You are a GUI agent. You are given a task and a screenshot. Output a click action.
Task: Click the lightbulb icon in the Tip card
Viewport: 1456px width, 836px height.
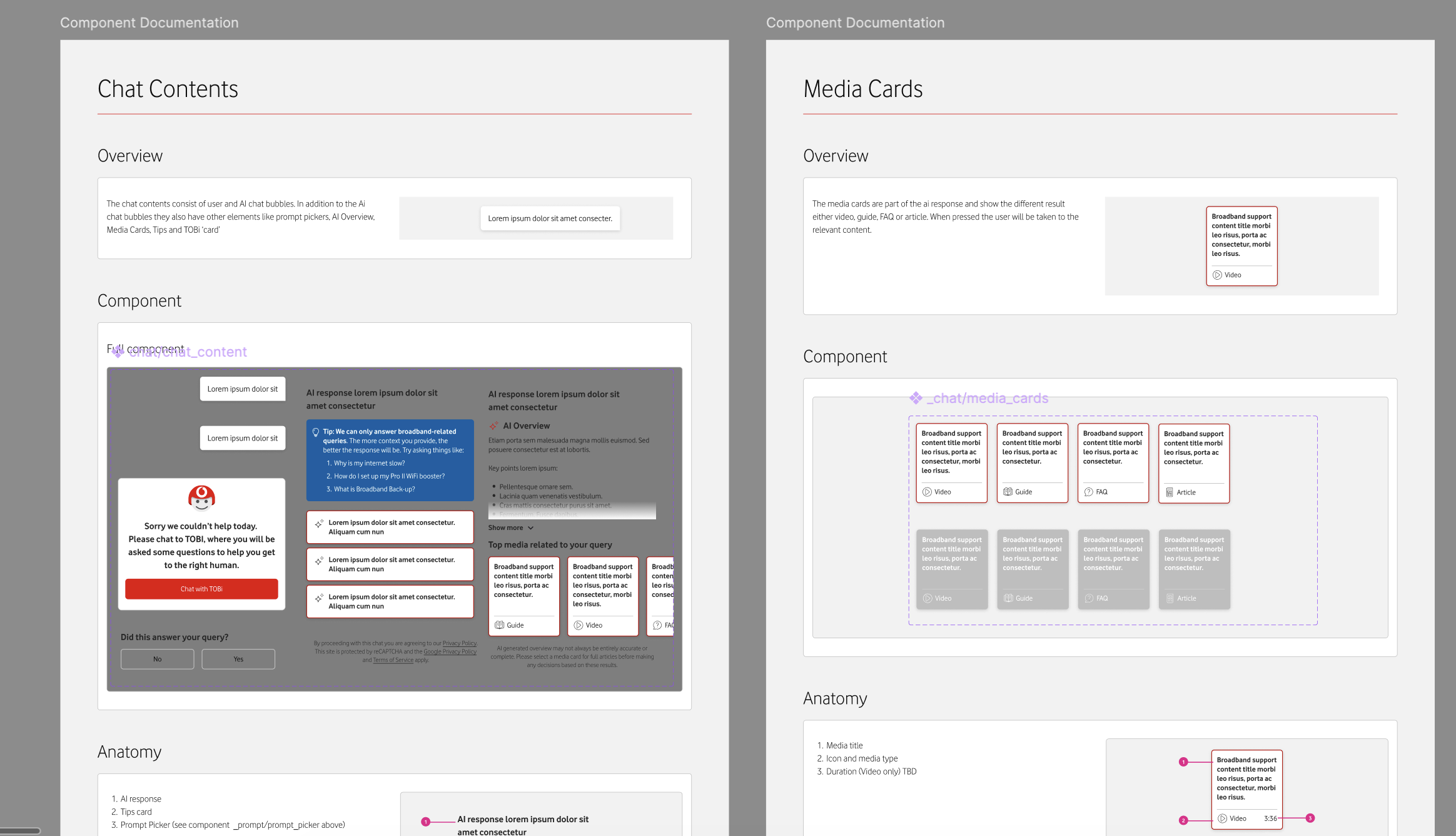(x=316, y=432)
